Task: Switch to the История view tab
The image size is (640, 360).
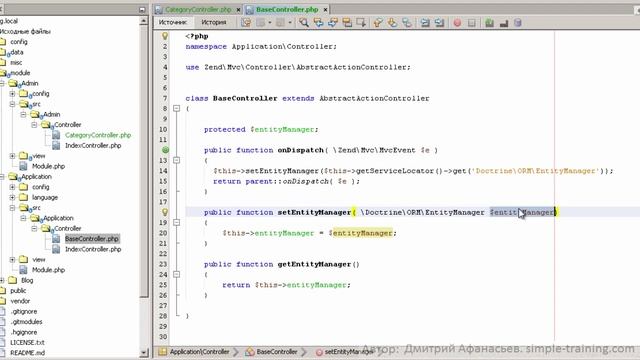Action: pos(213,22)
